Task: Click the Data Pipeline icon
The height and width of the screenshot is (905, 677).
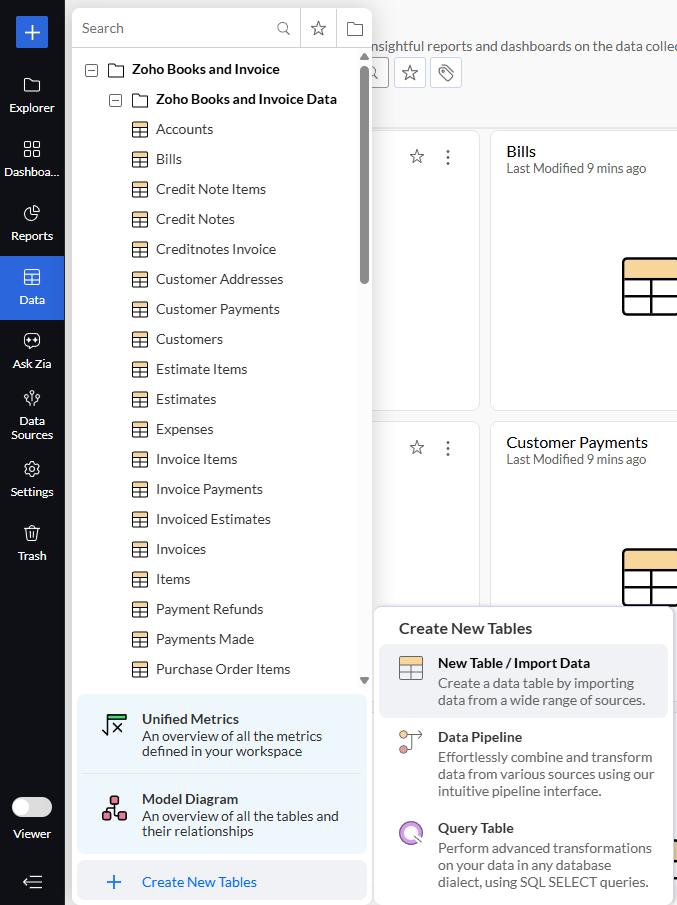Action: tap(410, 742)
